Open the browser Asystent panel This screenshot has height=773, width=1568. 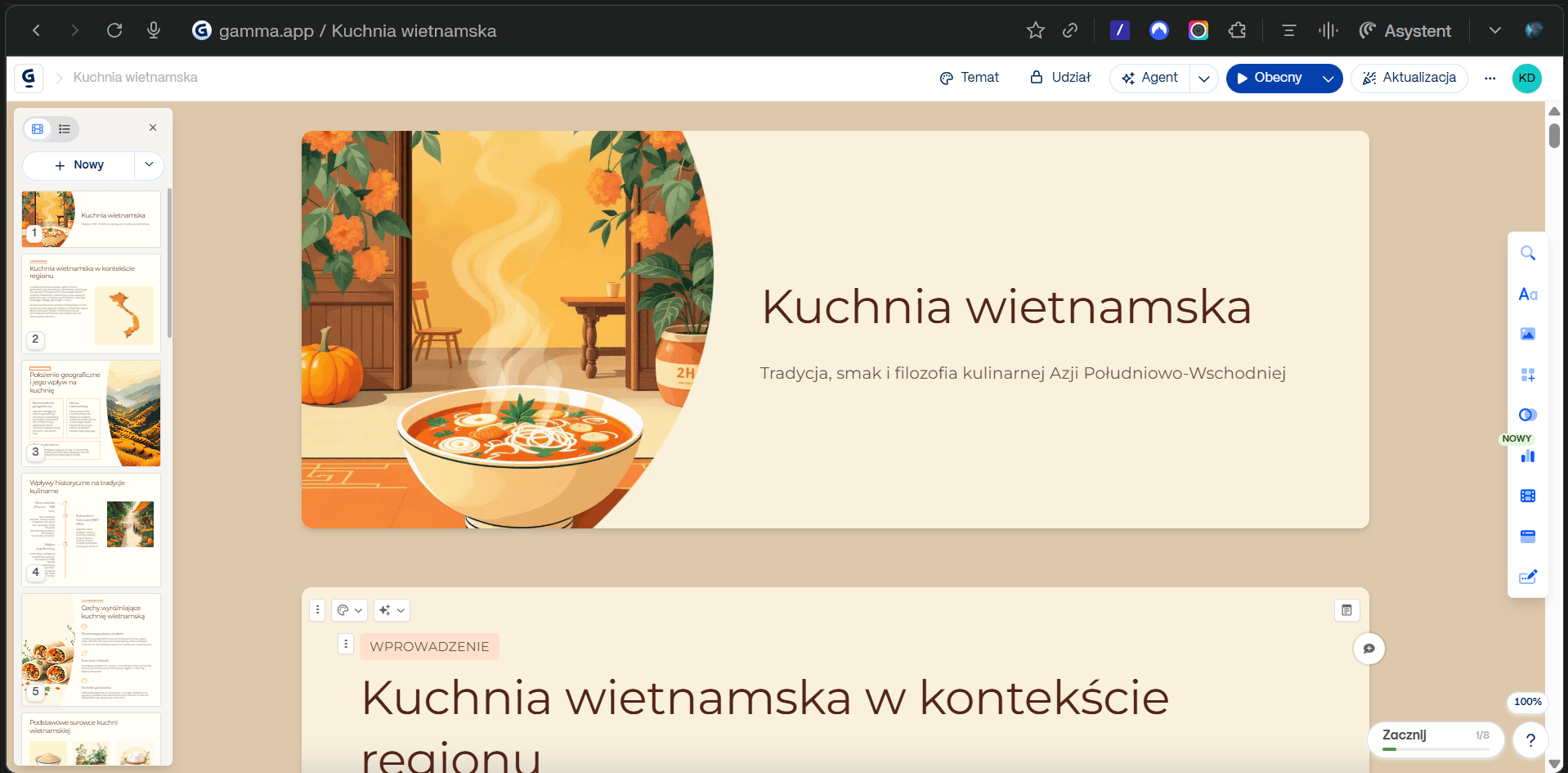coord(1405,31)
